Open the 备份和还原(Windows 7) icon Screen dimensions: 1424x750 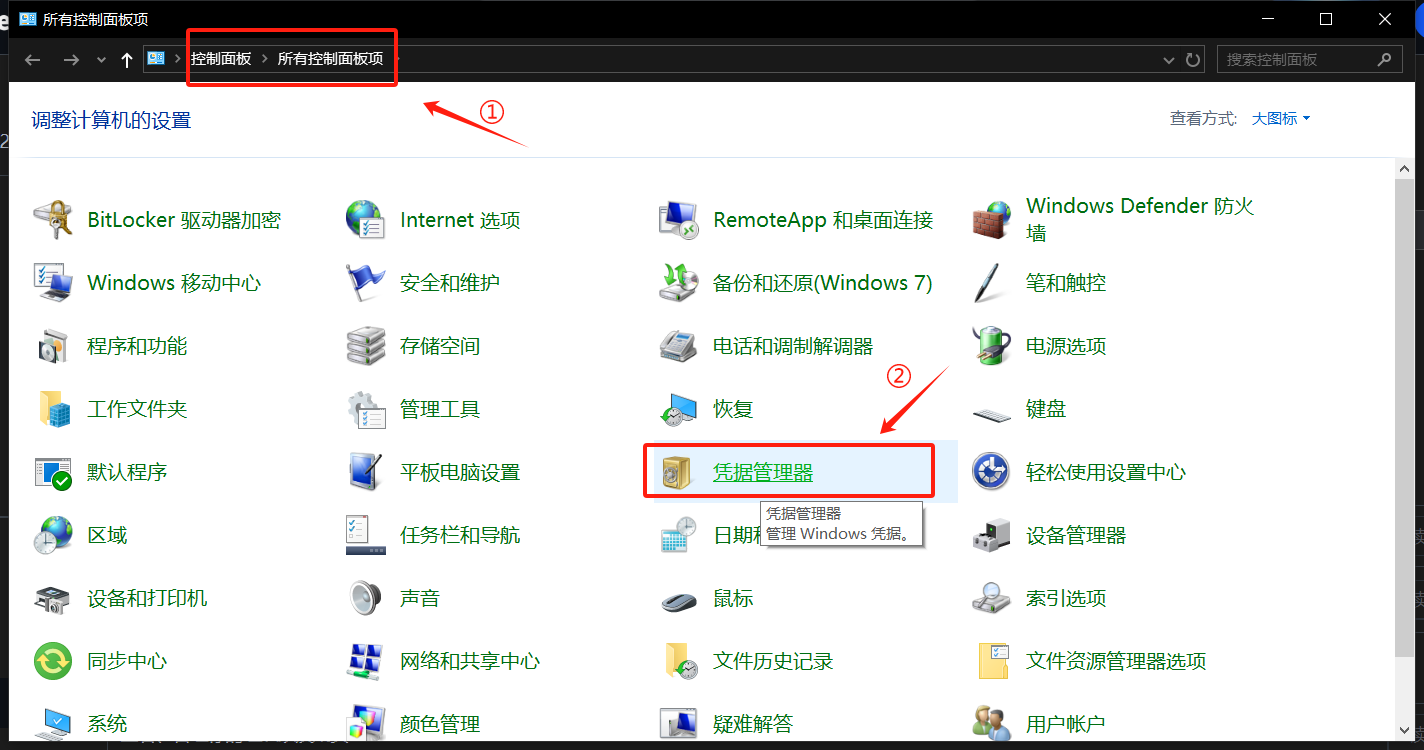click(x=678, y=283)
